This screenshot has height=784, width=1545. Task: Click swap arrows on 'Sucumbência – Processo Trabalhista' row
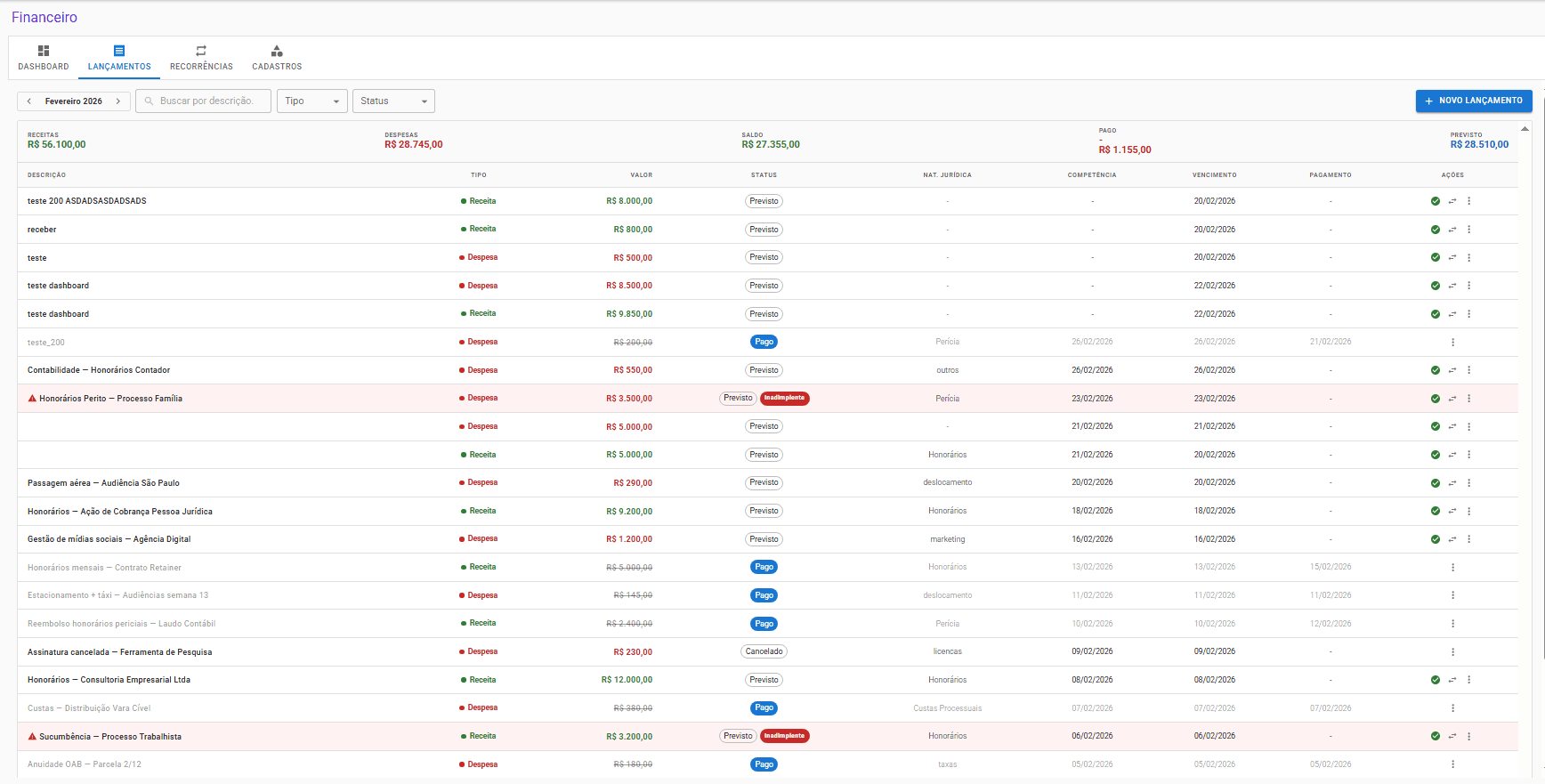(x=1452, y=737)
